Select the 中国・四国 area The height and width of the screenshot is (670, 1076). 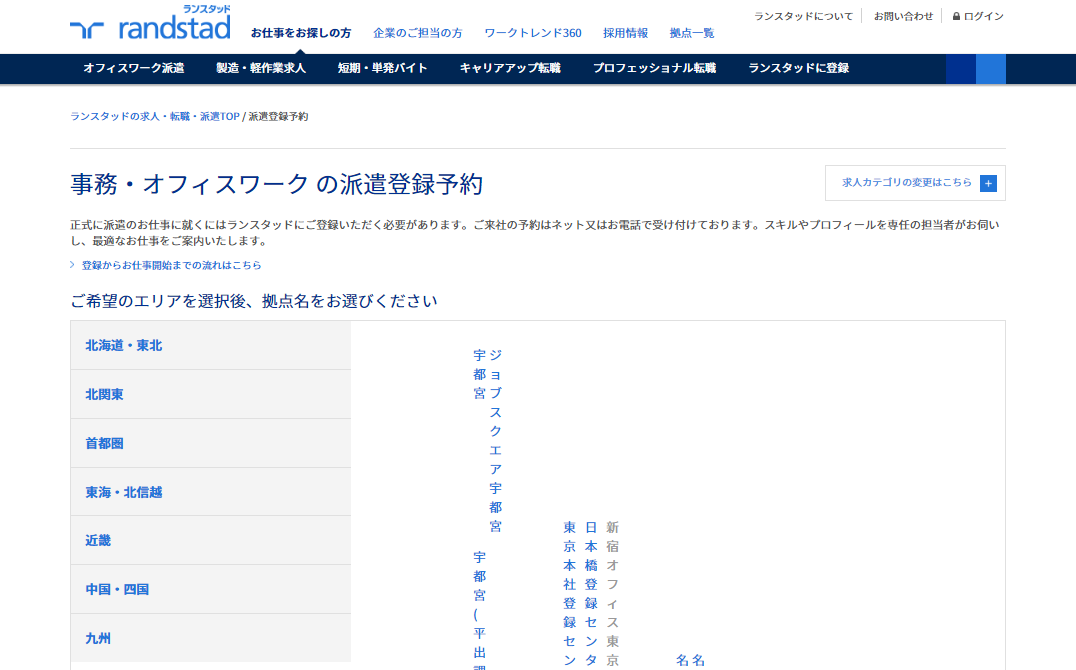(211, 589)
